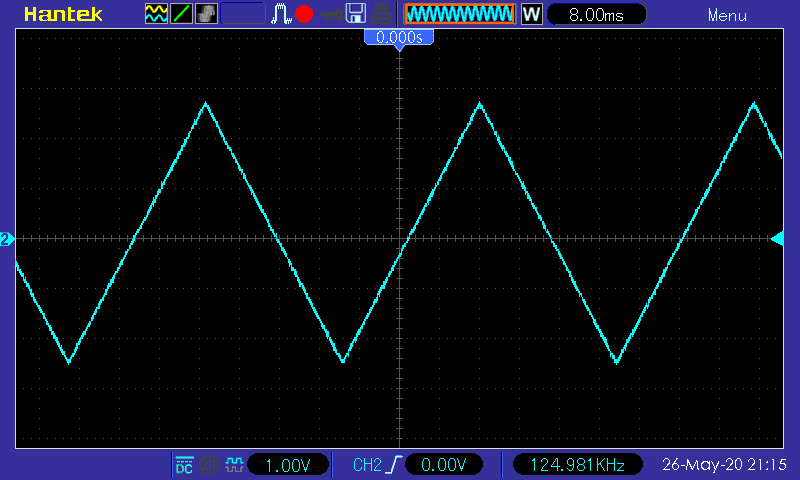Select the green diagonal line display icon
800x480 pixels.
(181, 14)
